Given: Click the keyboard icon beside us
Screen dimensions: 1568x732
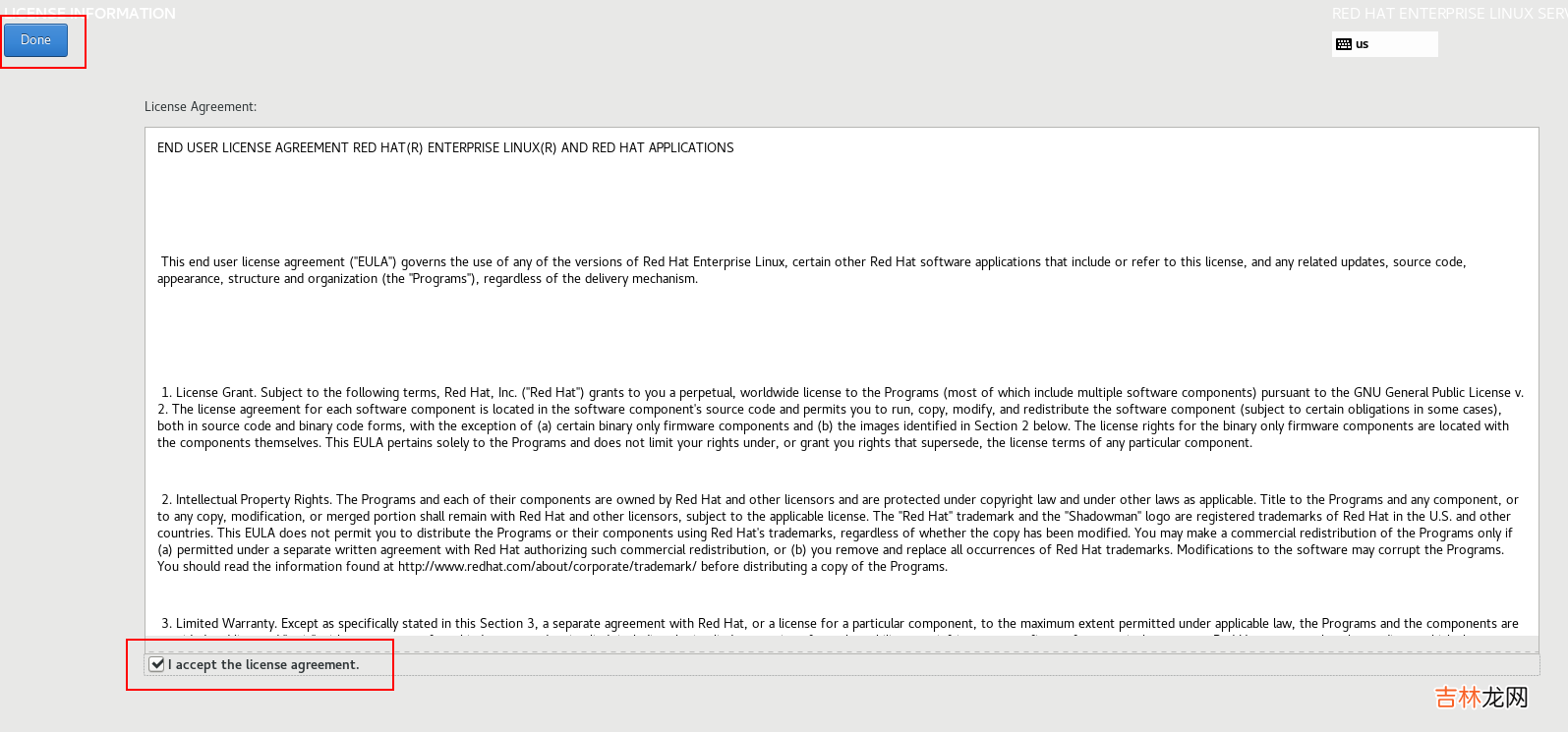Looking at the screenshot, I should point(1344,44).
